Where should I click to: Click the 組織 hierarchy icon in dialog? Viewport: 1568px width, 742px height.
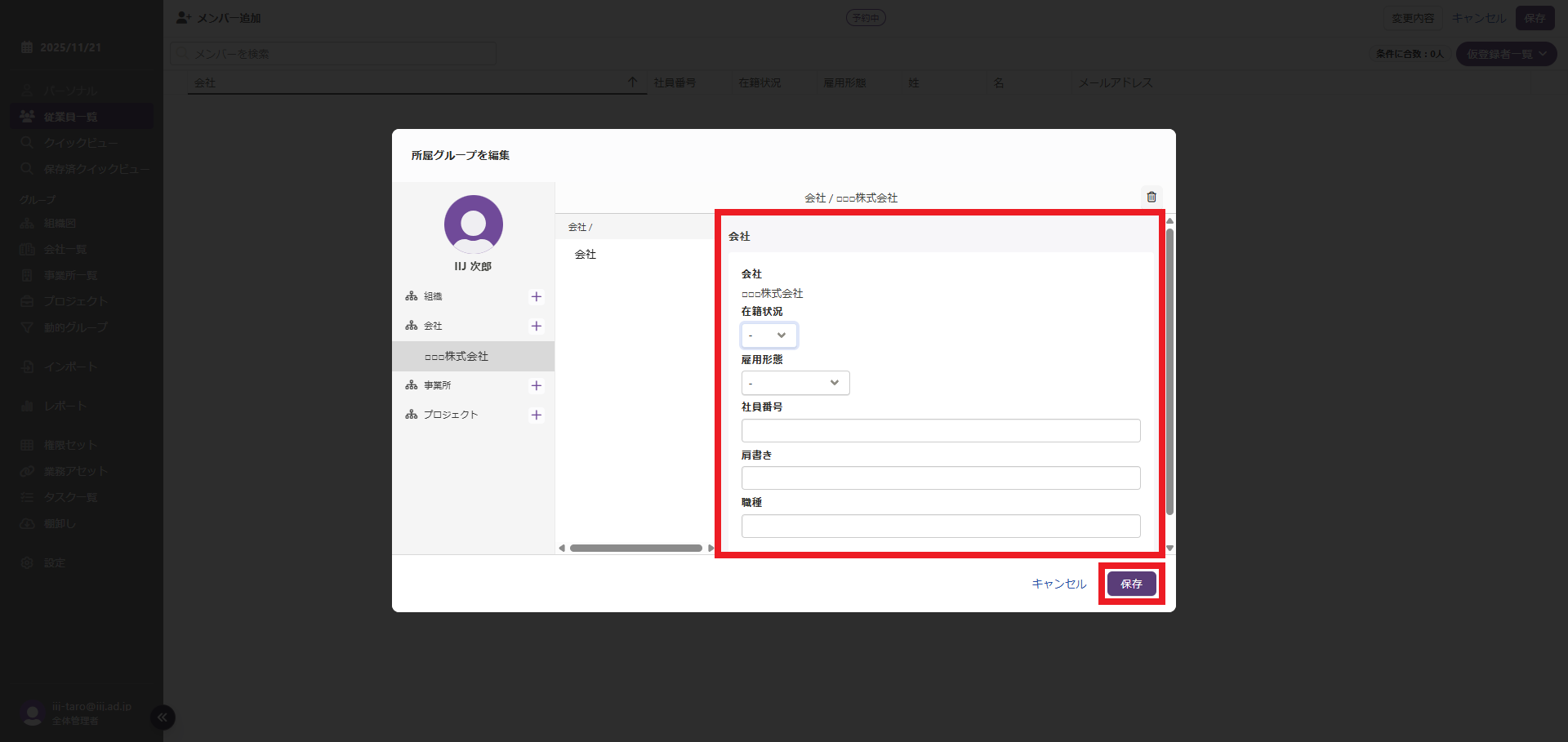click(x=412, y=296)
